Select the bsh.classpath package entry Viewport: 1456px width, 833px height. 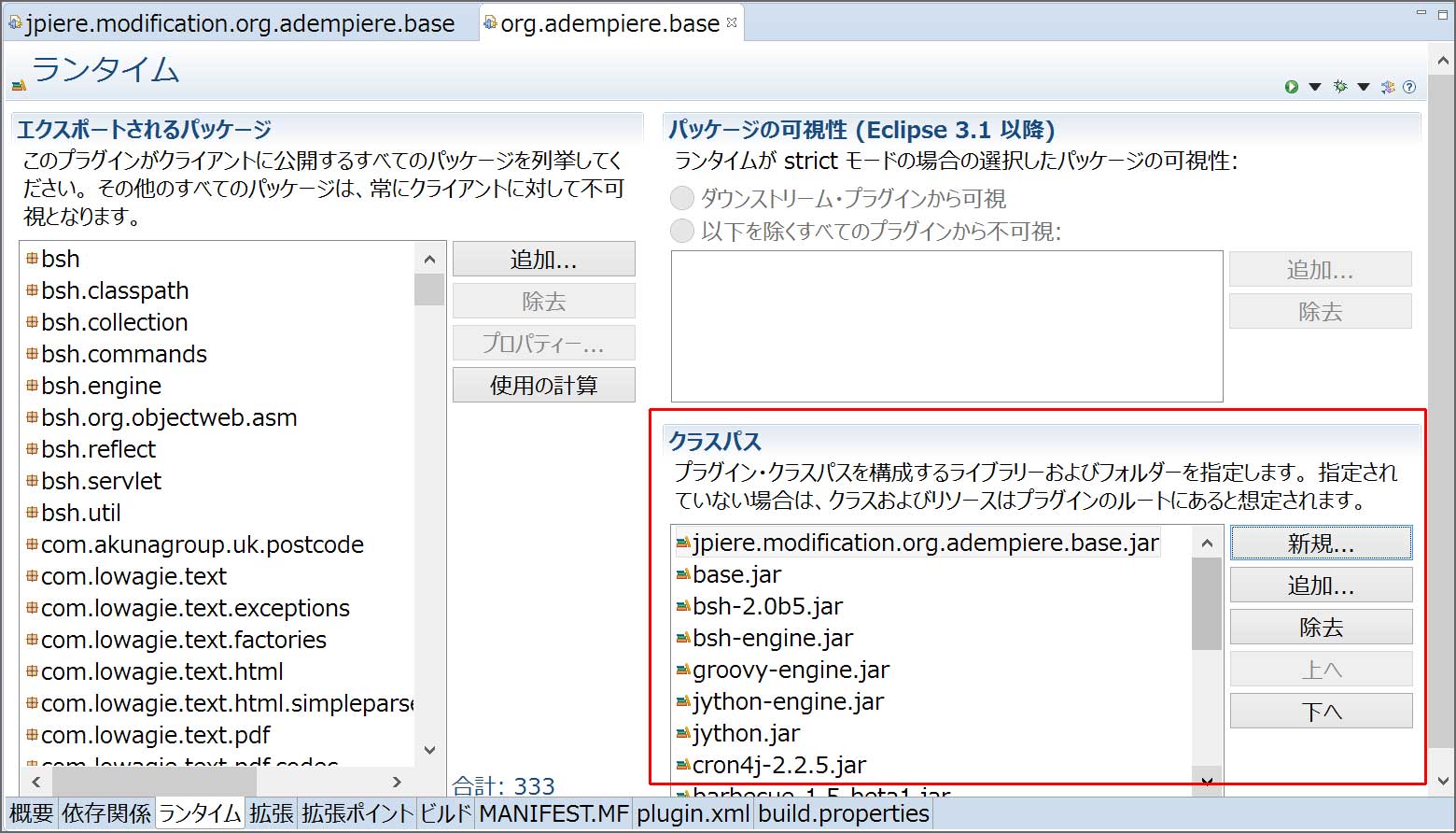[x=115, y=290]
